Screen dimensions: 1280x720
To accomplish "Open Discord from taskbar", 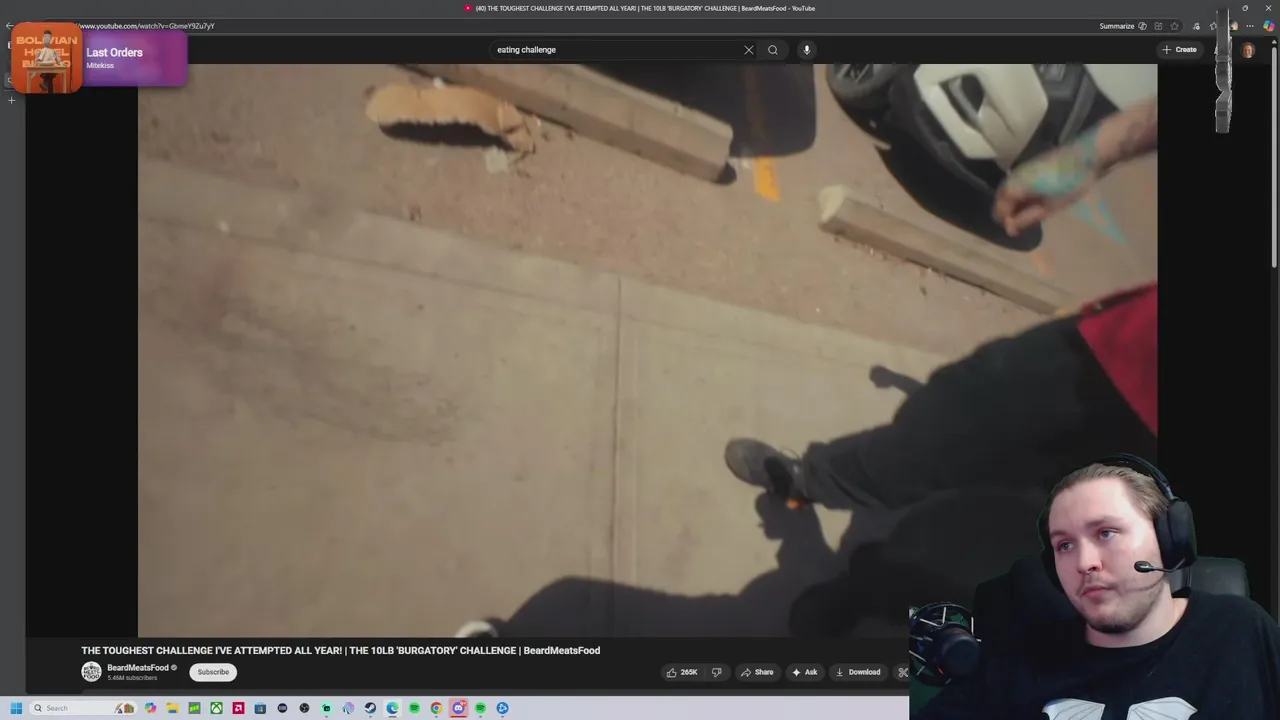I will [458, 708].
